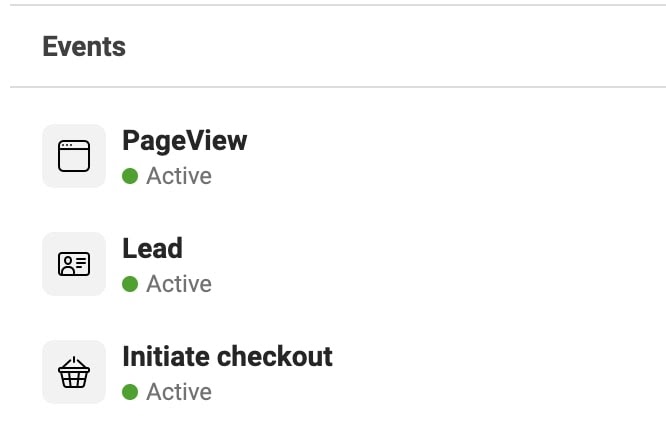Click Active status text under Initiate checkout
This screenshot has width=666, height=444.
coord(179,392)
